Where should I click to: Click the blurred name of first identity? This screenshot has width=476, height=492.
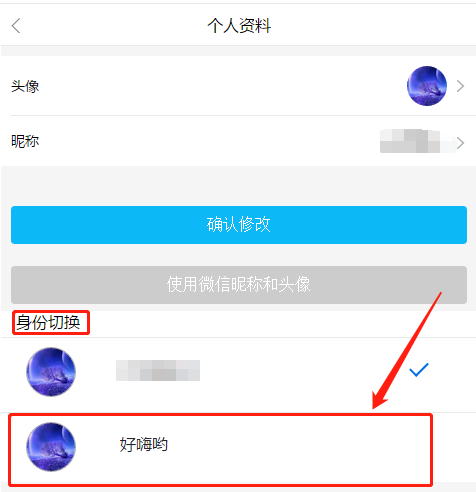point(158,370)
